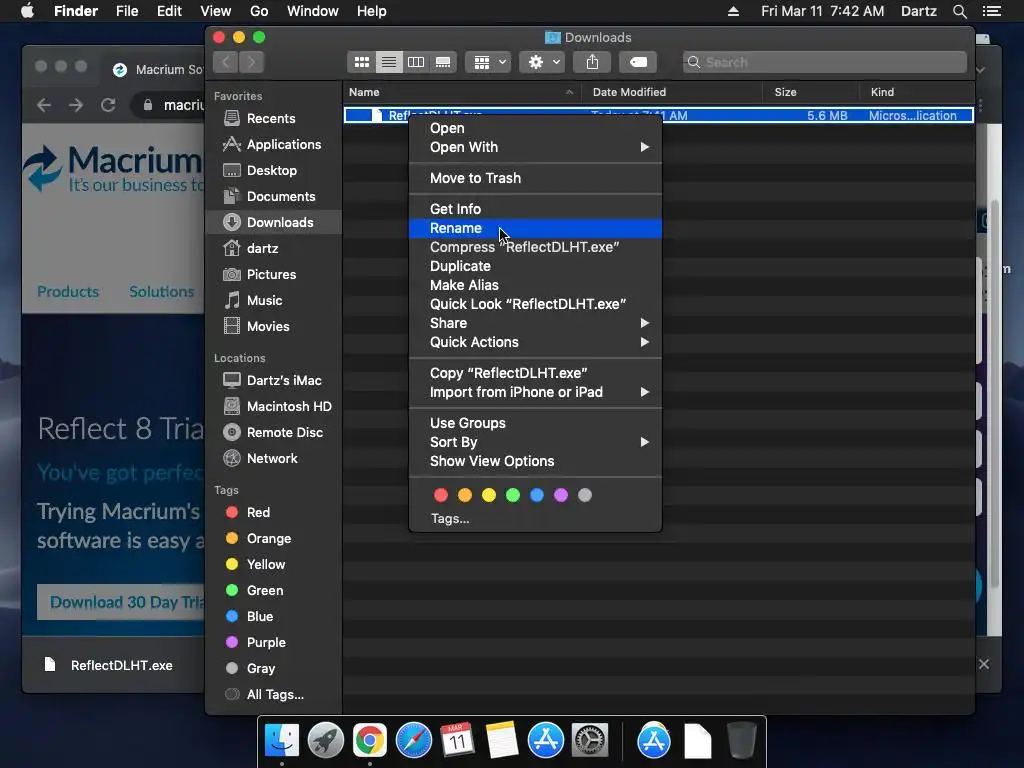1024x768 pixels.
Task: Open Tags… in context menu
Action: [x=450, y=519]
